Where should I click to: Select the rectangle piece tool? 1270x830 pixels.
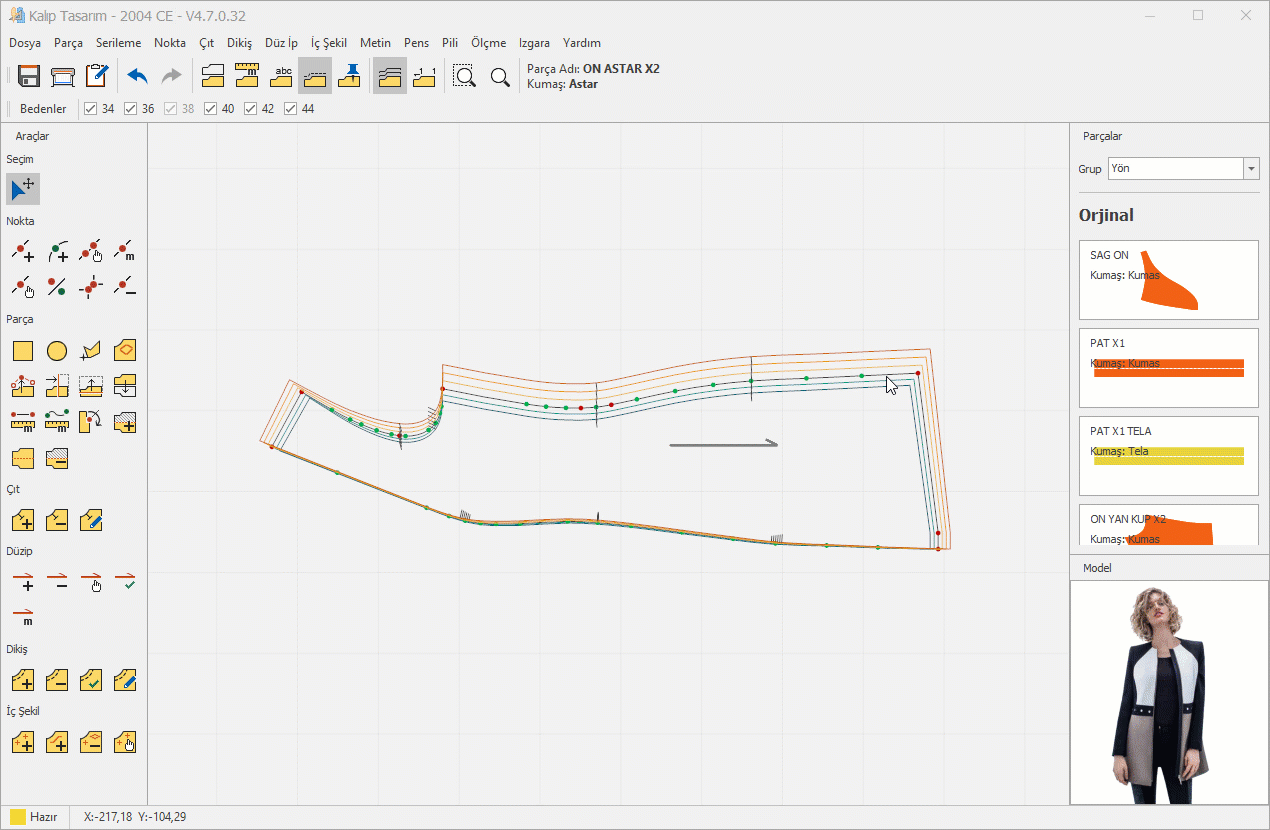[23, 351]
